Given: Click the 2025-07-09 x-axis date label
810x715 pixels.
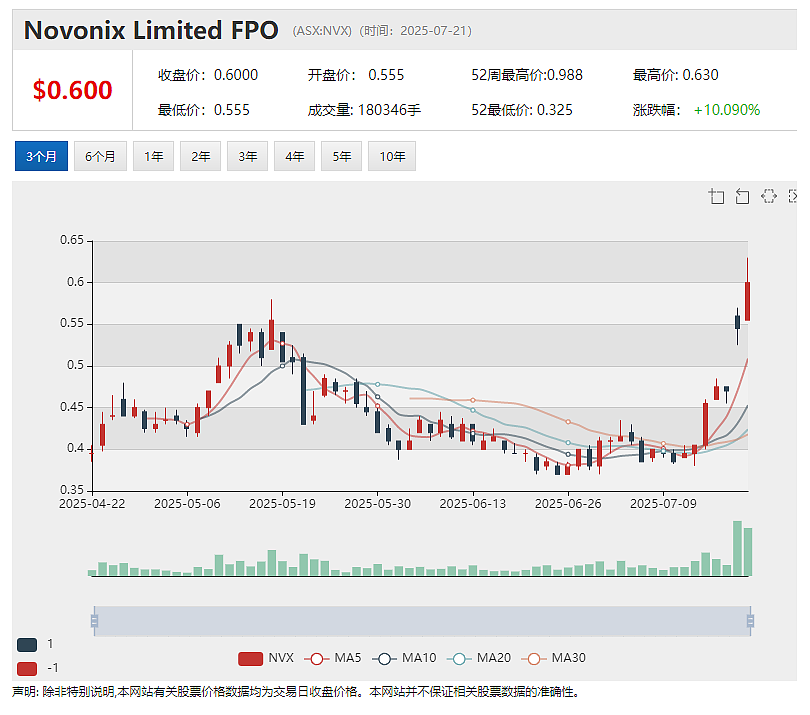Looking at the screenshot, I should point(663,504).
